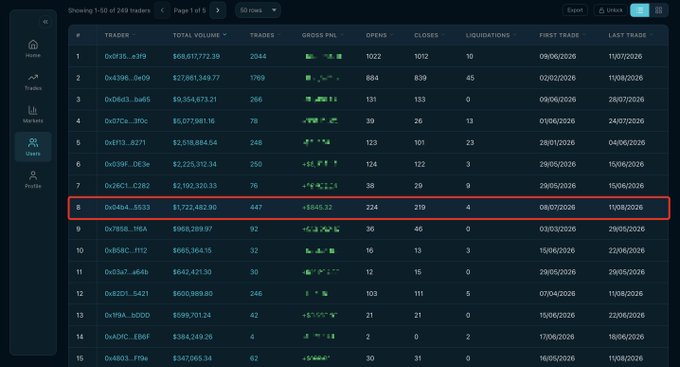
Task: Open the Home section in the sidebar
Action: click(x=33, y=49)
